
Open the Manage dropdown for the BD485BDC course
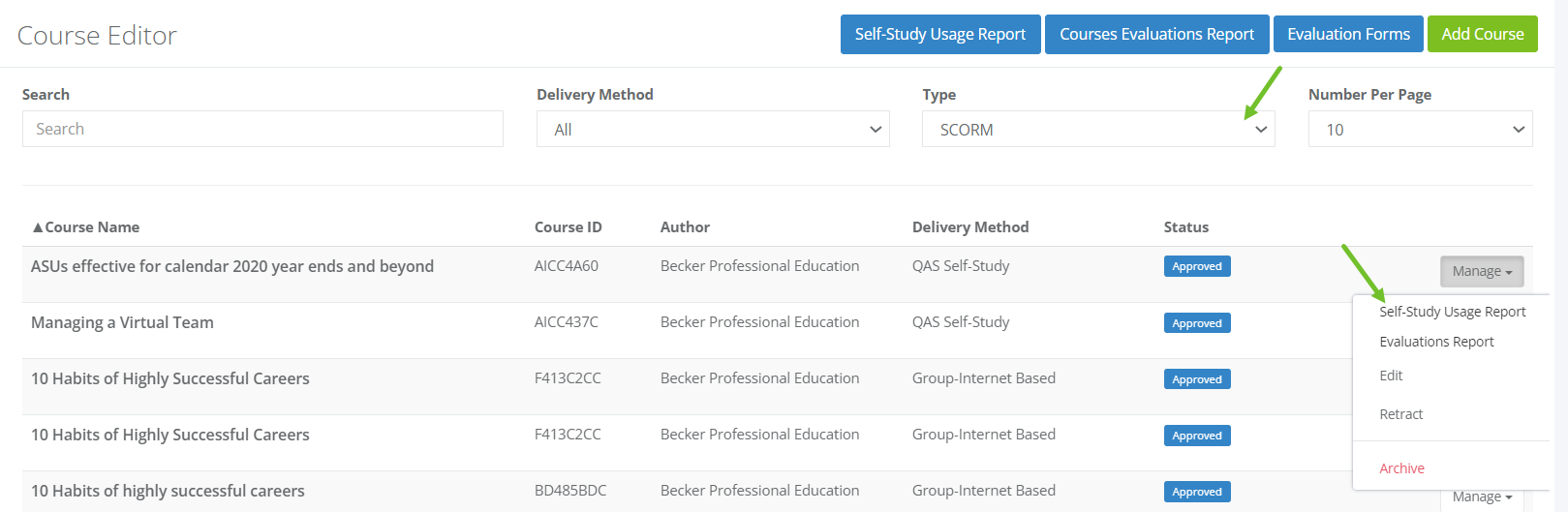tap(1482, 497)
